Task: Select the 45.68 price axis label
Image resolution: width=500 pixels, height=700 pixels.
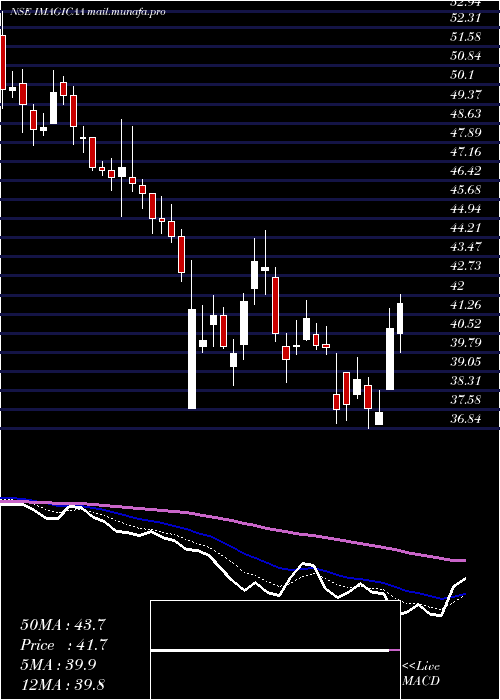Action: 465,190
